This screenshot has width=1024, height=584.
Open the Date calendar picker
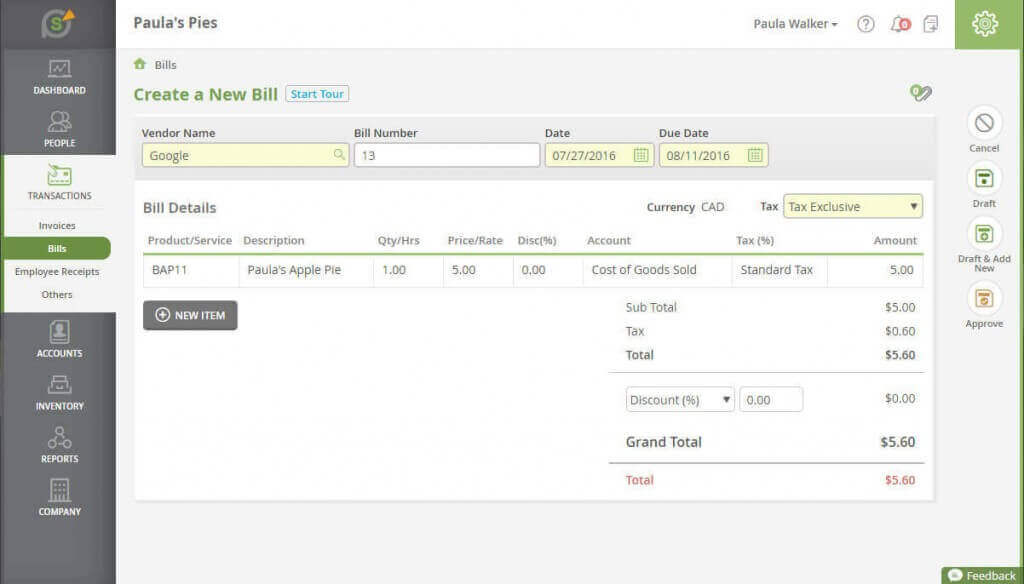641,155
